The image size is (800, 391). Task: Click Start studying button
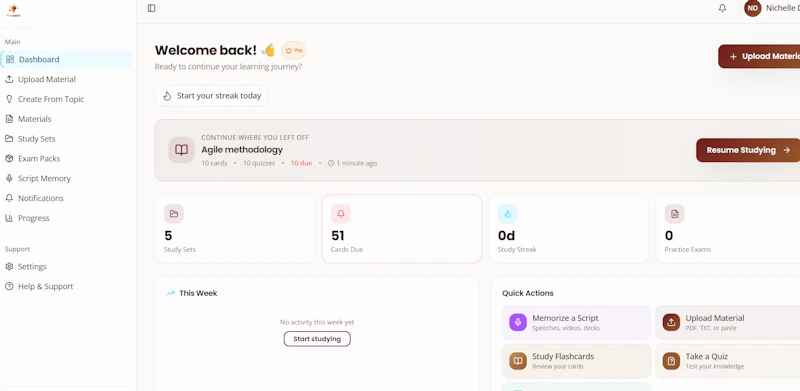tap(317, 339)
